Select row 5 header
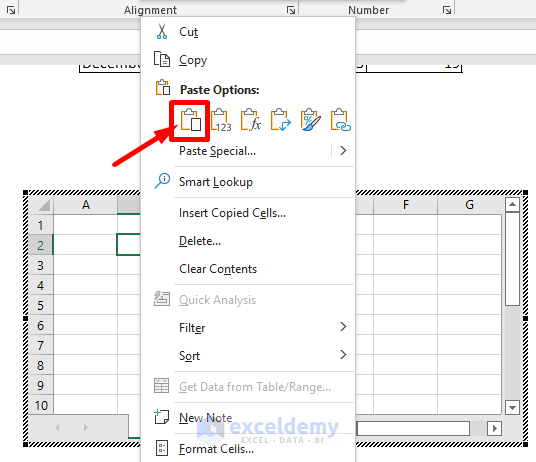The width and height of the screenshot is (536, 462). (41, 305)
